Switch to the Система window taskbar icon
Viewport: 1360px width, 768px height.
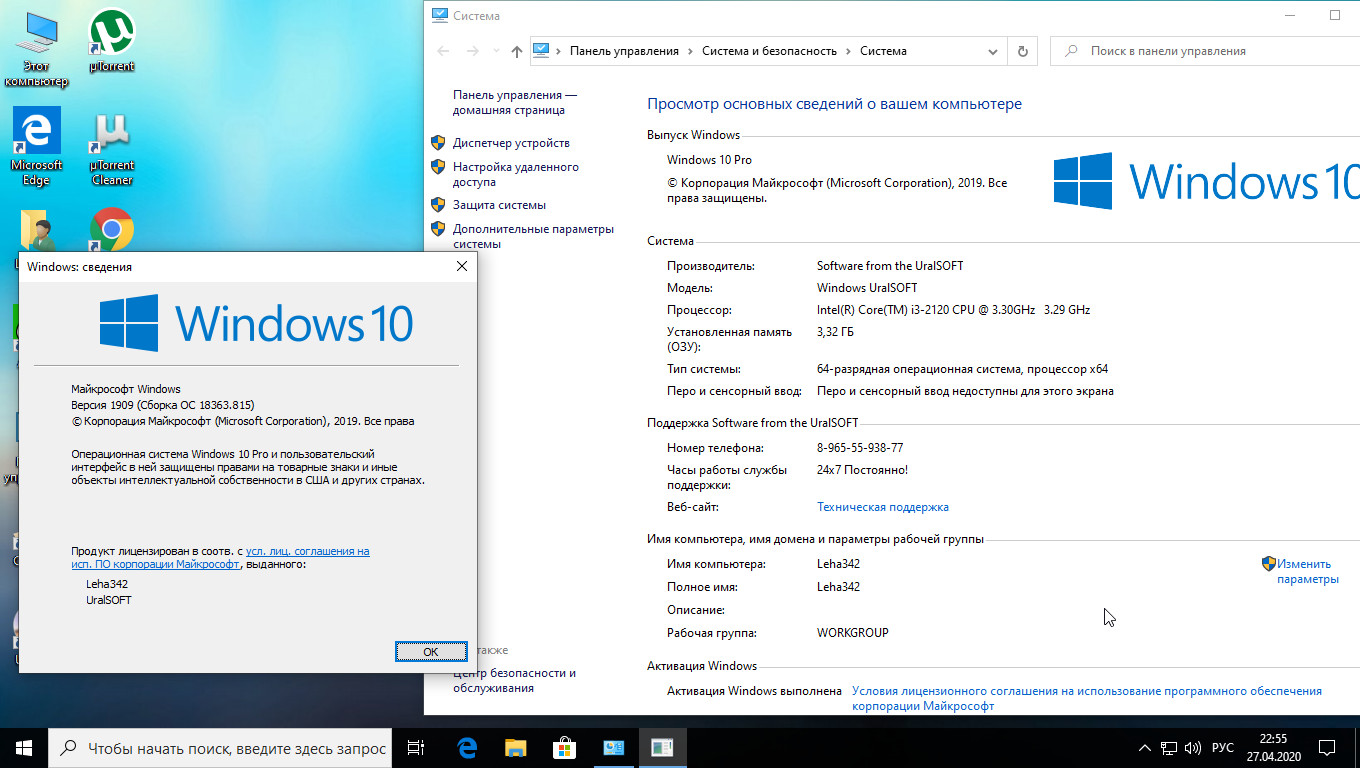[613, 747]
